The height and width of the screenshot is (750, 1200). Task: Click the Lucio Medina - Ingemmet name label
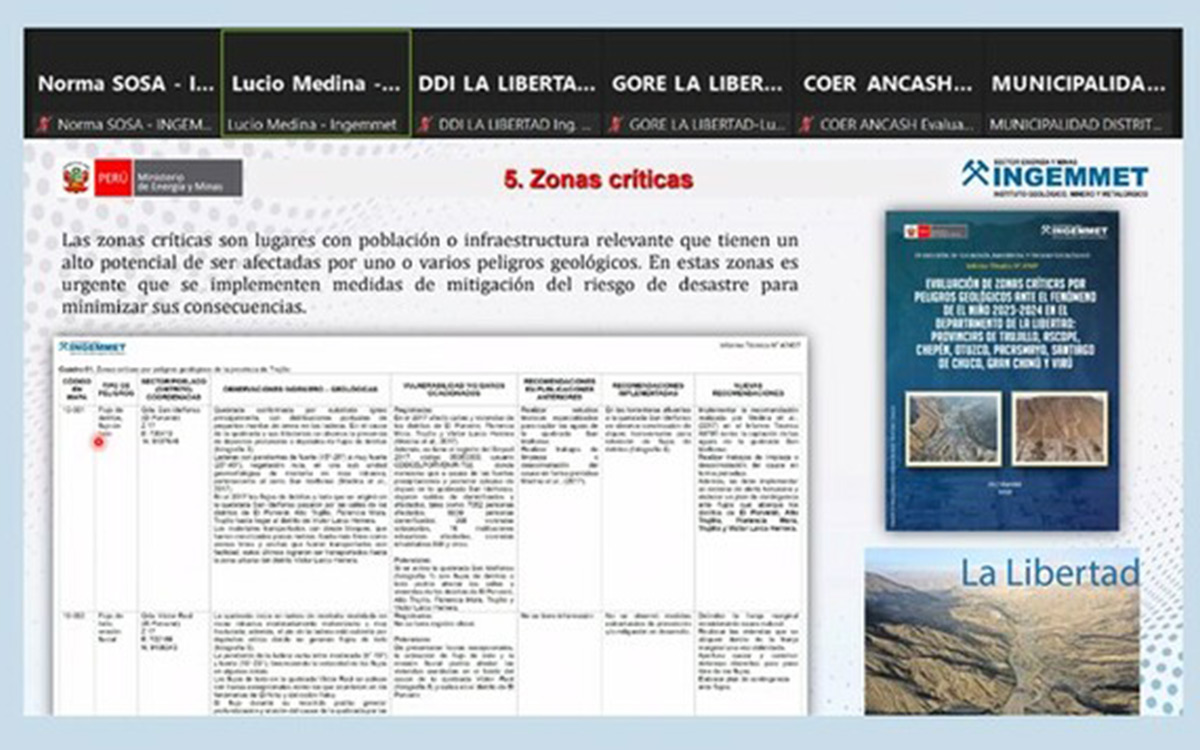coord(312,125)
